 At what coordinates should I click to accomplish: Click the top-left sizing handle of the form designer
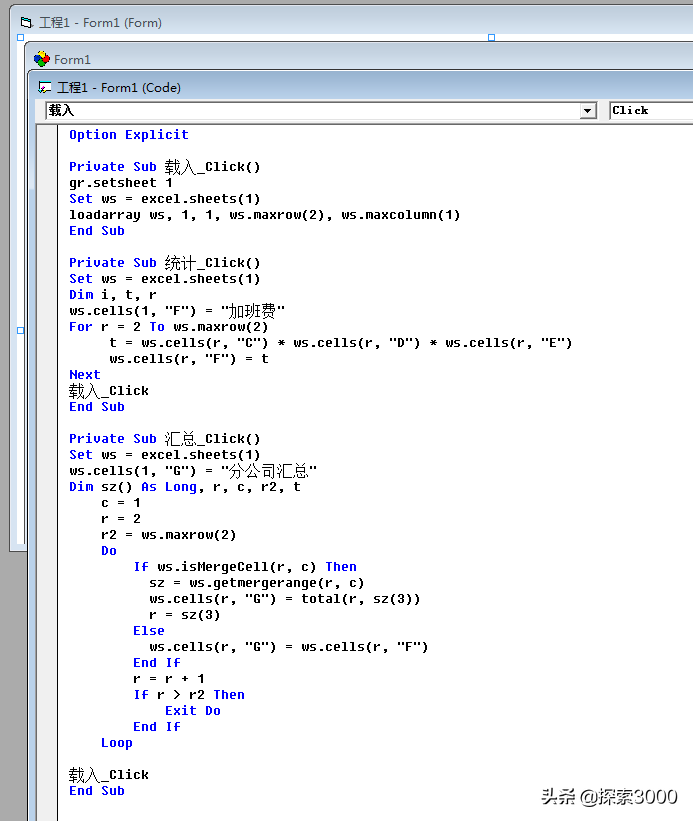20,38
